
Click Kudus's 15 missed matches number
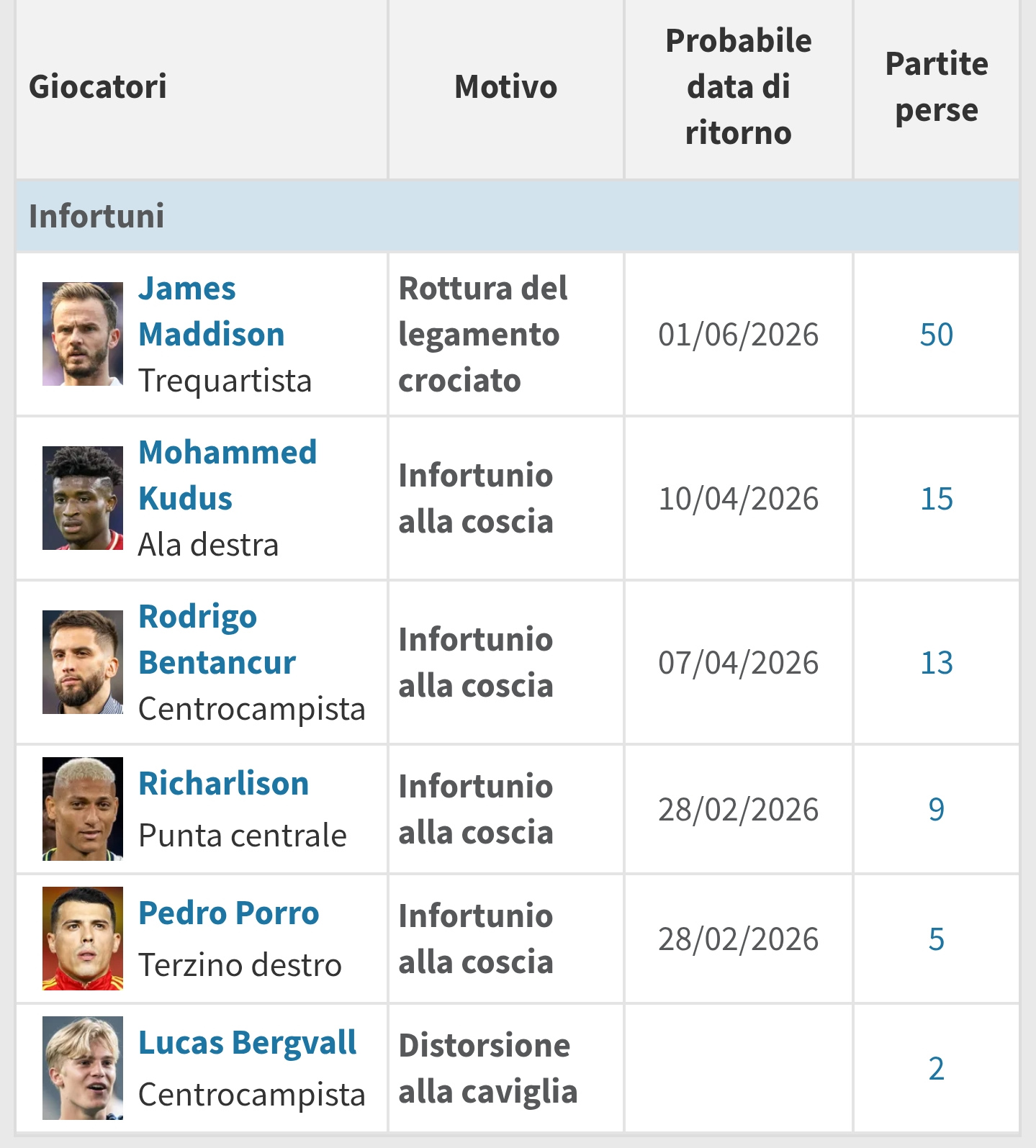pos(936,499)
